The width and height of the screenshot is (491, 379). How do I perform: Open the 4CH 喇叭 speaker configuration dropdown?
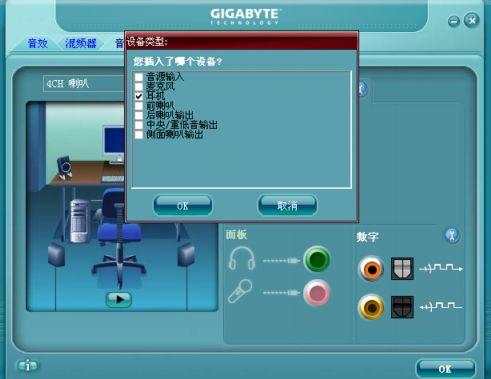click(84, 84)
